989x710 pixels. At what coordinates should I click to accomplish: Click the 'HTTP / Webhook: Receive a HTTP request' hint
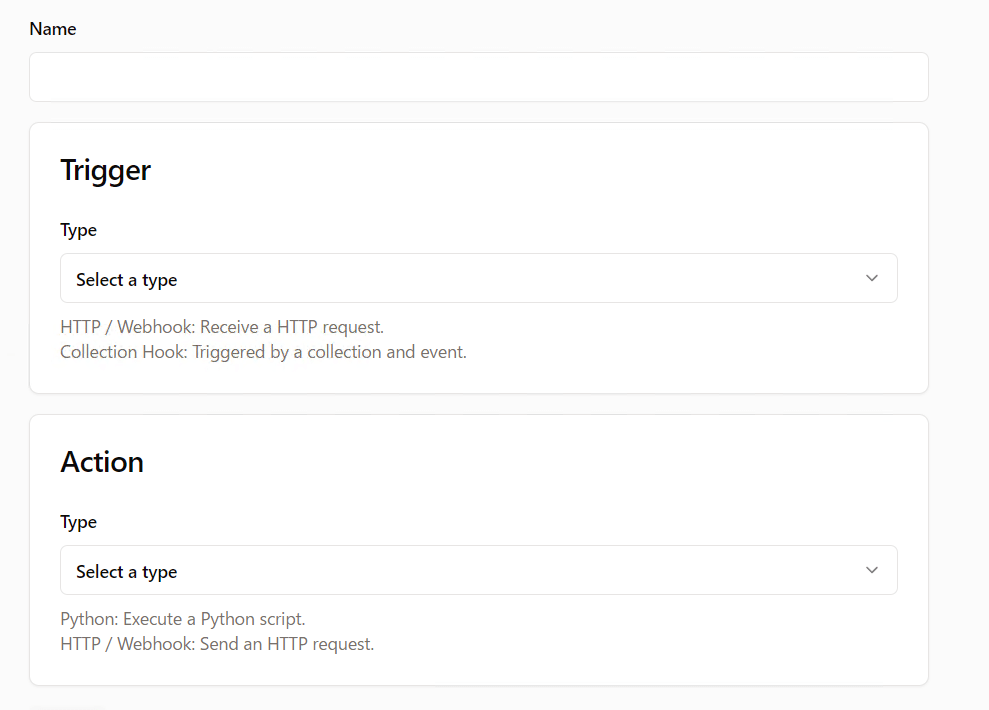point(222,327)
